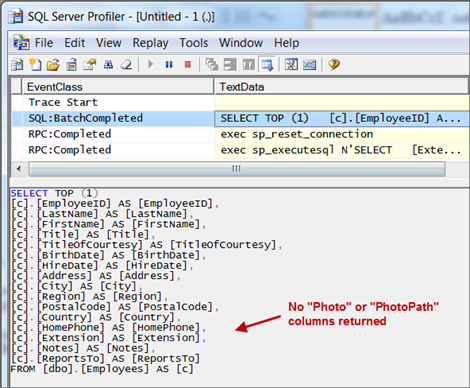Launch the Database Engine Tuning Advisor icon
The height and width of the screenshot is (388, 470).
pyautogui.click(x=291, y=64)
